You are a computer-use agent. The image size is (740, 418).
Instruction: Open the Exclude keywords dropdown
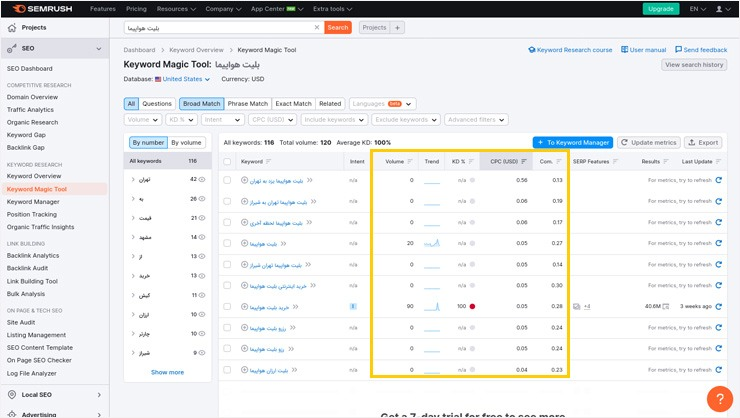tap(406, 120)
